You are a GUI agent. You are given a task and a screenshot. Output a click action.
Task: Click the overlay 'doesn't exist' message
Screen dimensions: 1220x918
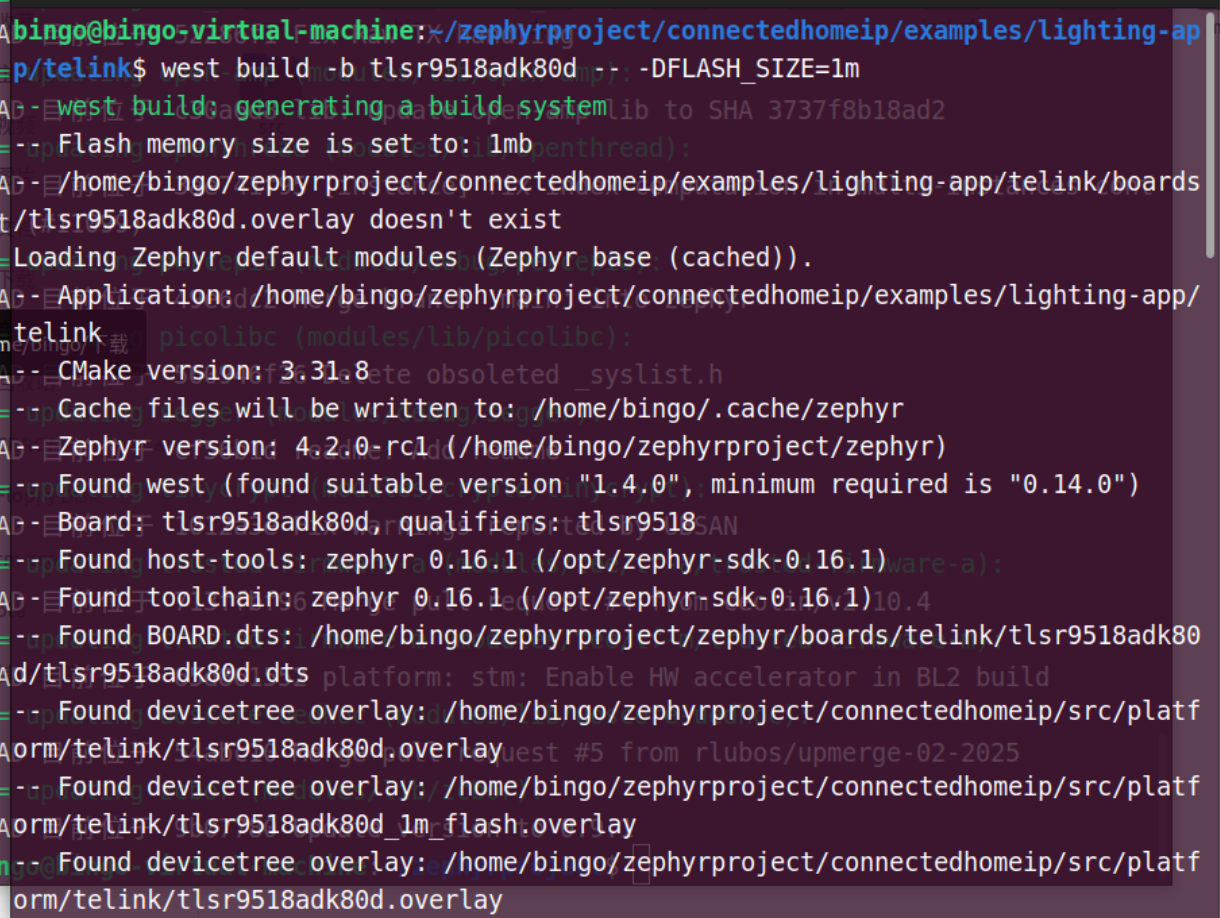466,220
